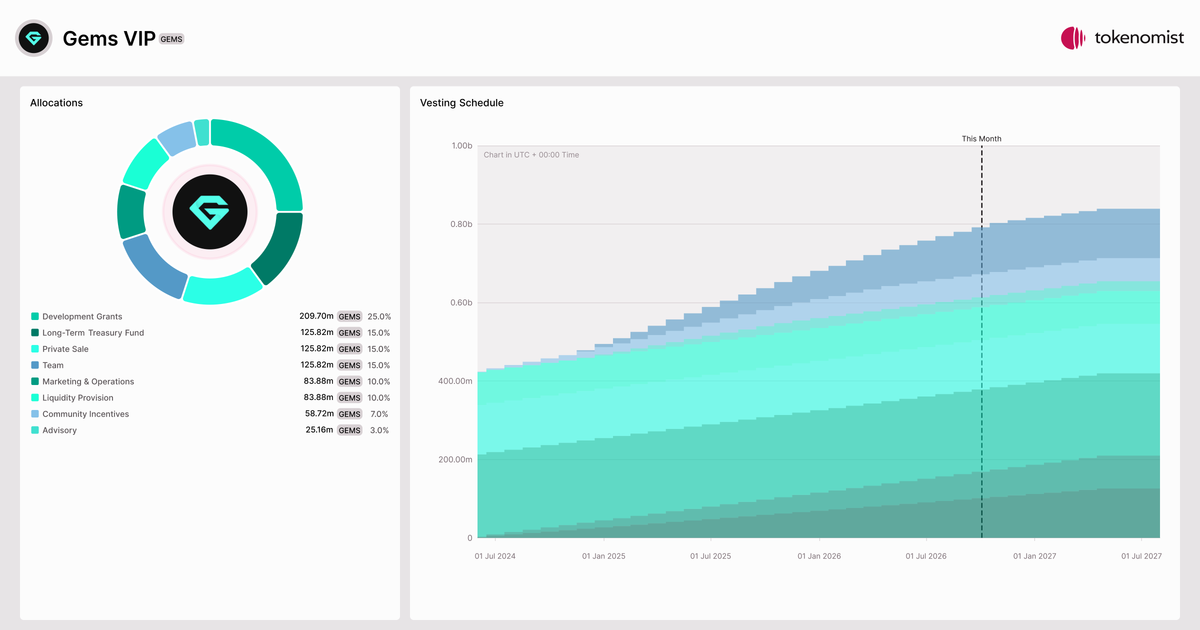
Task: Click the Gems VIP logo icon in header
Action: point(34,38)
